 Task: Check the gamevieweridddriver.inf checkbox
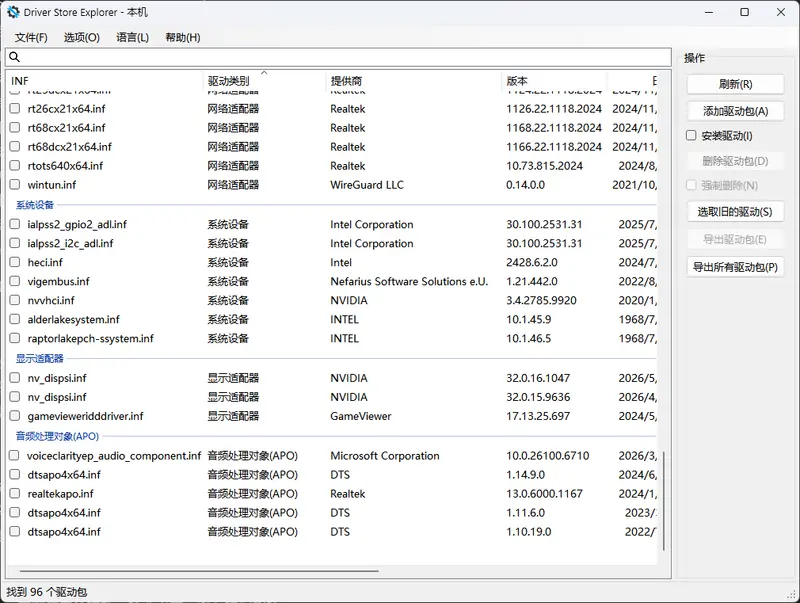click(x=15, y=416)
